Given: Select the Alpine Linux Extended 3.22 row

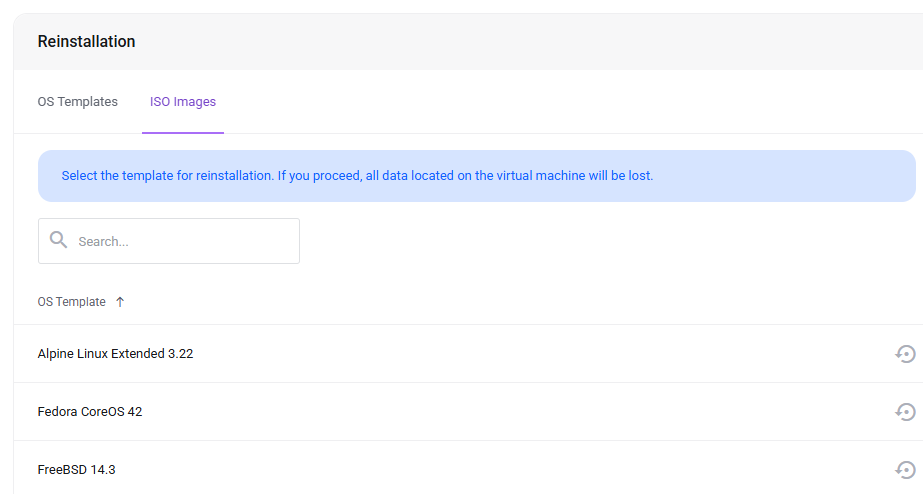Looking at the screenshot, I should [469, 354].
